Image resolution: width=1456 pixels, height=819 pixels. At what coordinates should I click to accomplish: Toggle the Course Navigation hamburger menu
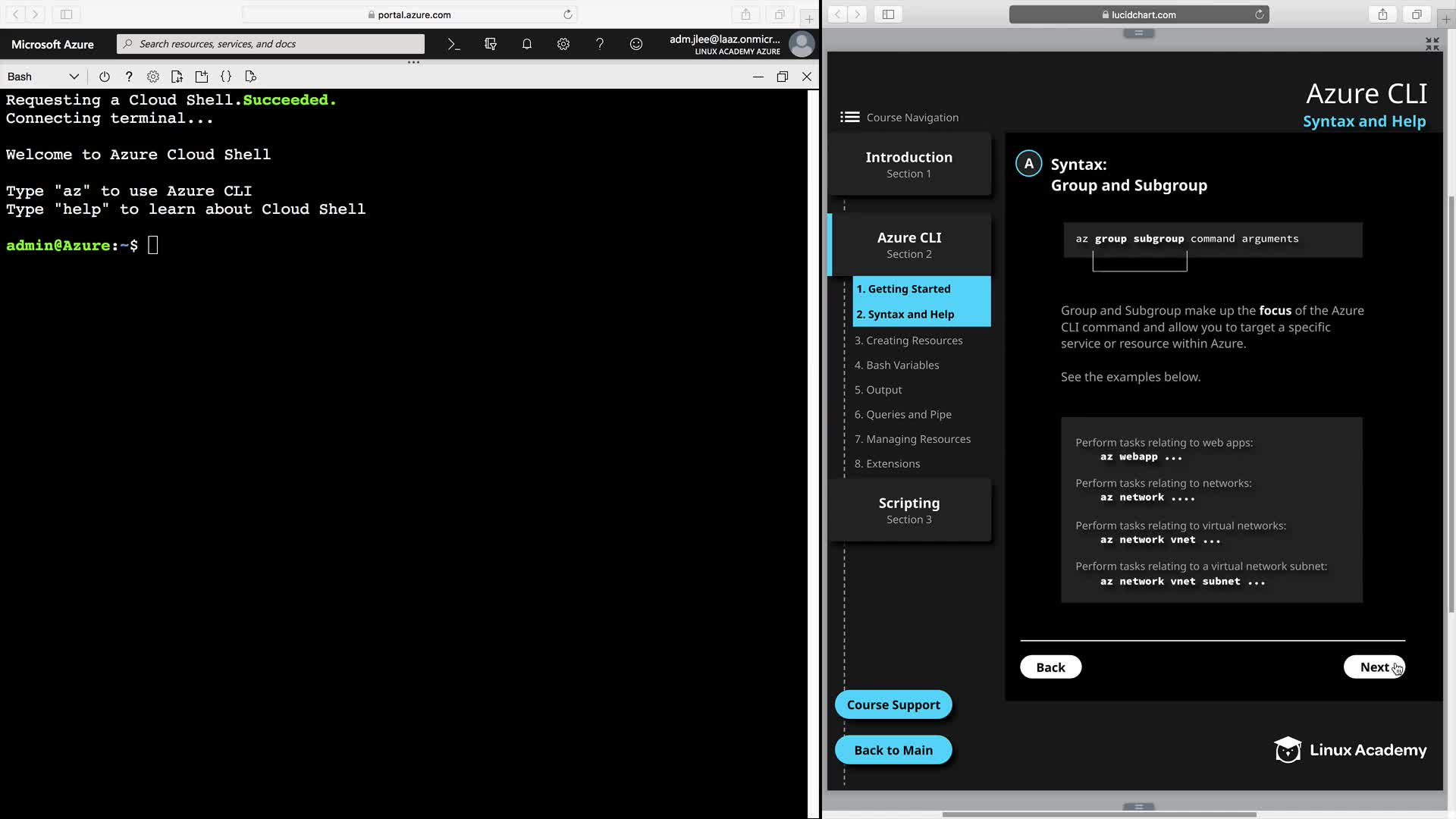tap(849, 117)
